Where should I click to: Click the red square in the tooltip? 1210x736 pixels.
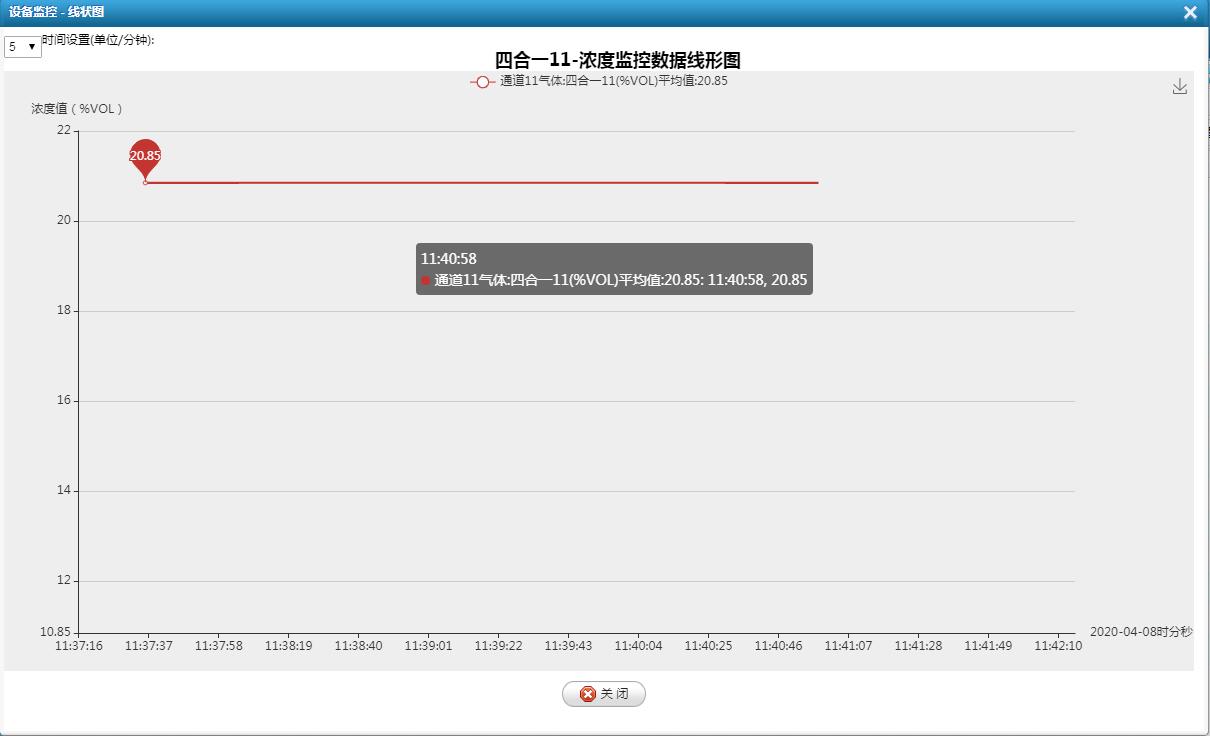pyautogui.click(x=425, y=281)
